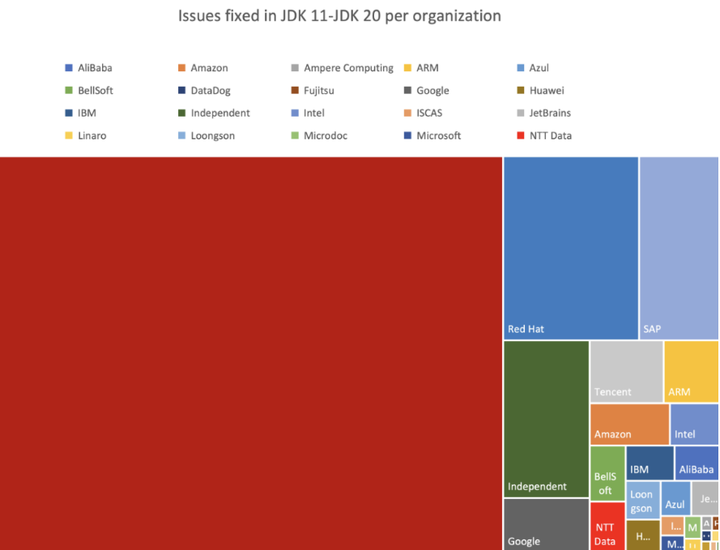This screenshot has height=550, width=720.
Task: Click the ARM yellow treemap block
Action: click(x=691, y=371)
